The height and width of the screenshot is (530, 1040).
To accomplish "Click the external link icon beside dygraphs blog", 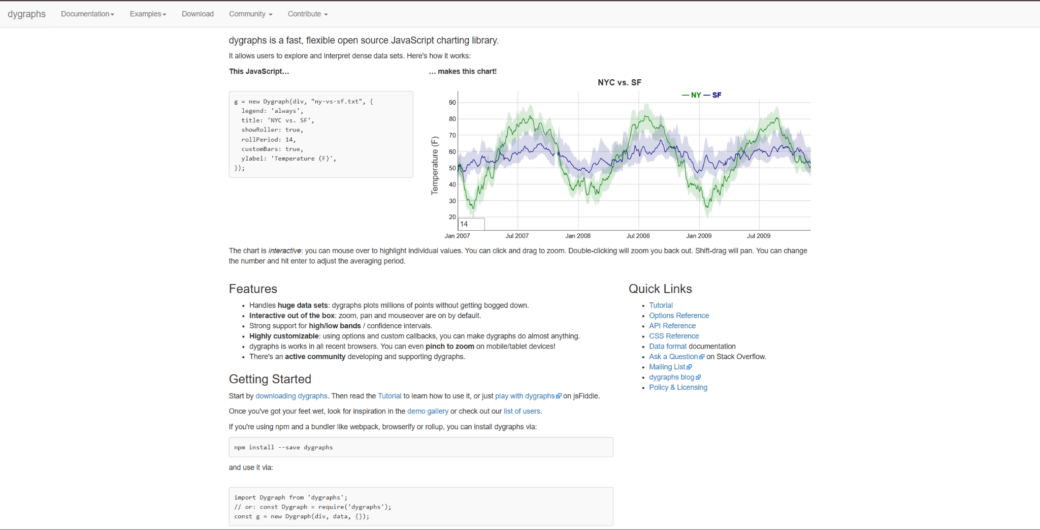I will click(698, 377).
